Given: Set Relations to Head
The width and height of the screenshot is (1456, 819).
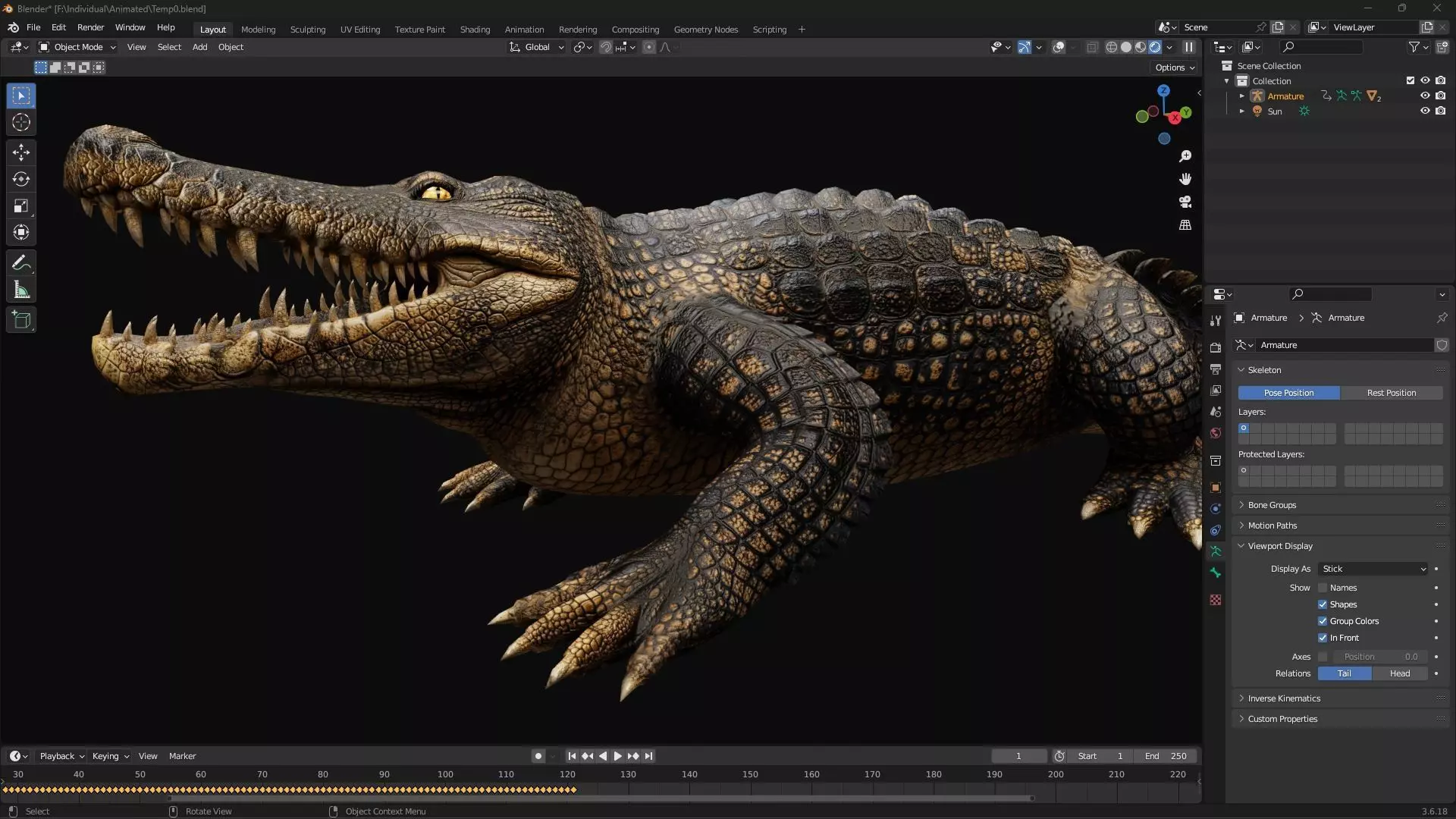Looking at the screenshot, I should (x=1400, y=673).
